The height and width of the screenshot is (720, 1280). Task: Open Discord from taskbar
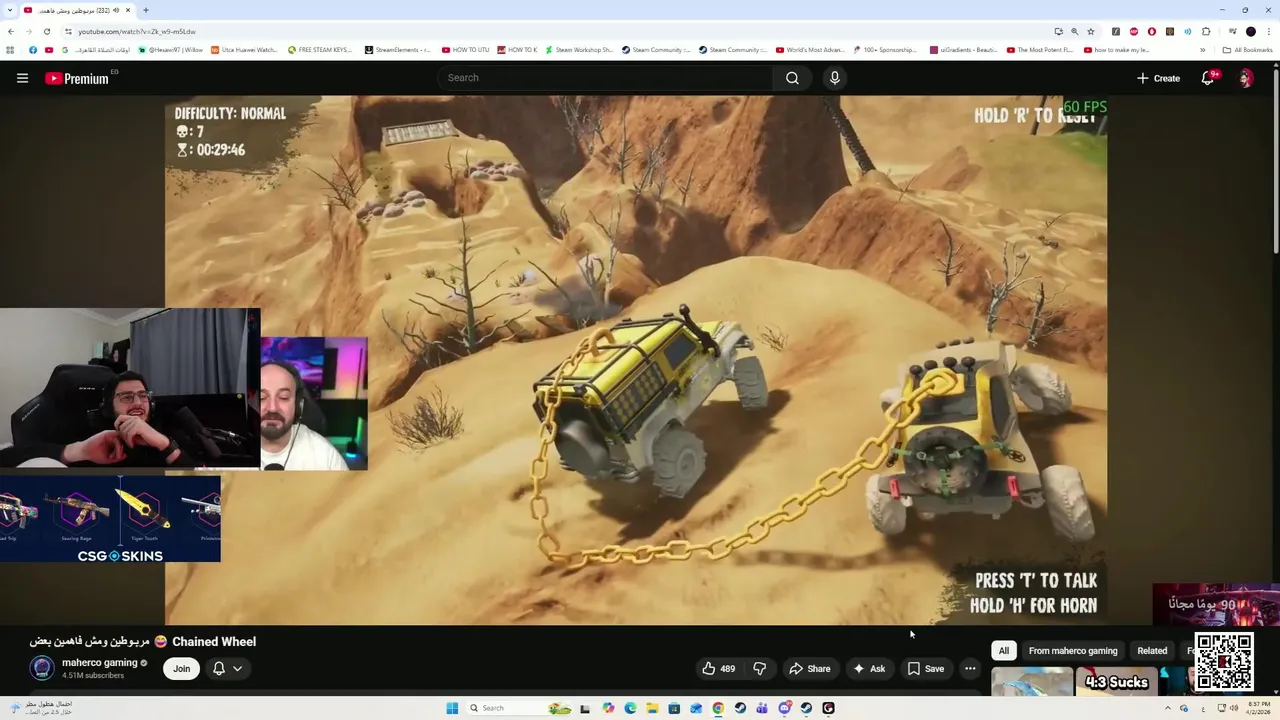pyautogui.click(x=784, y=708)
